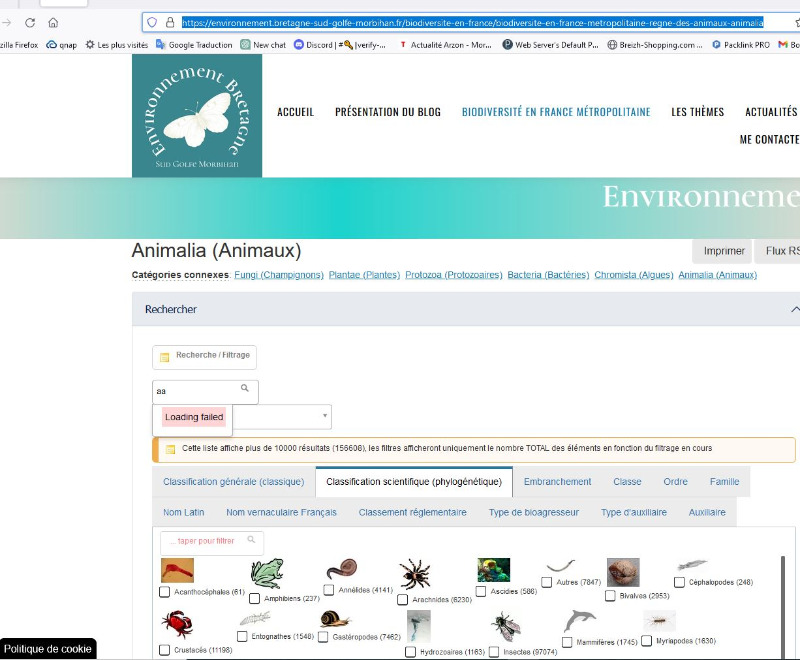Viewport: 800px width, 660px height.
Task: Enable the Ascidies (586) checkbox
Action: click(x=481, y=591)
